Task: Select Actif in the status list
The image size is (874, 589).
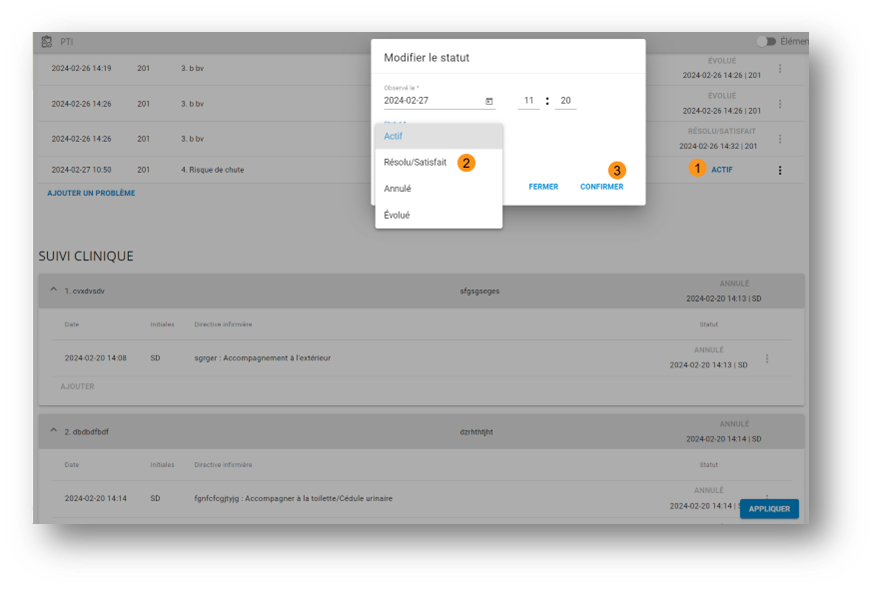Action: click(x=394, y=136)
